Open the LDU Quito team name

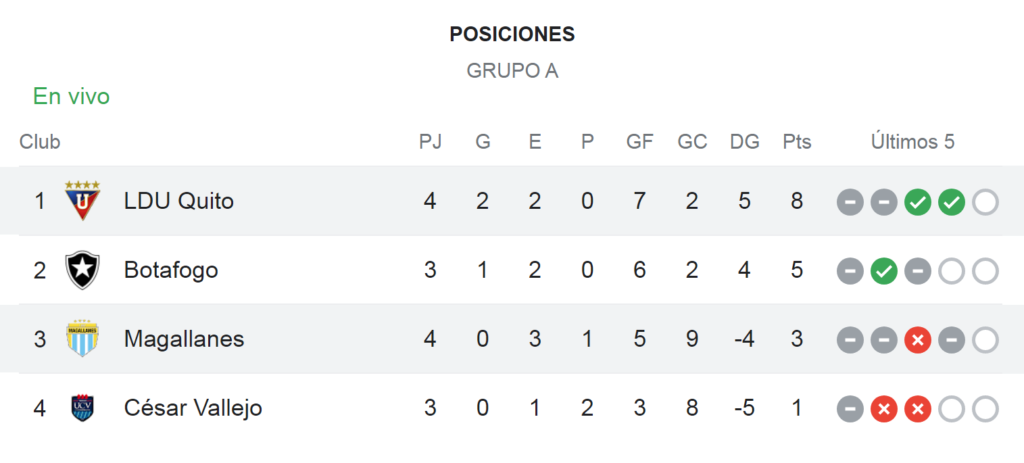point(178,201)
